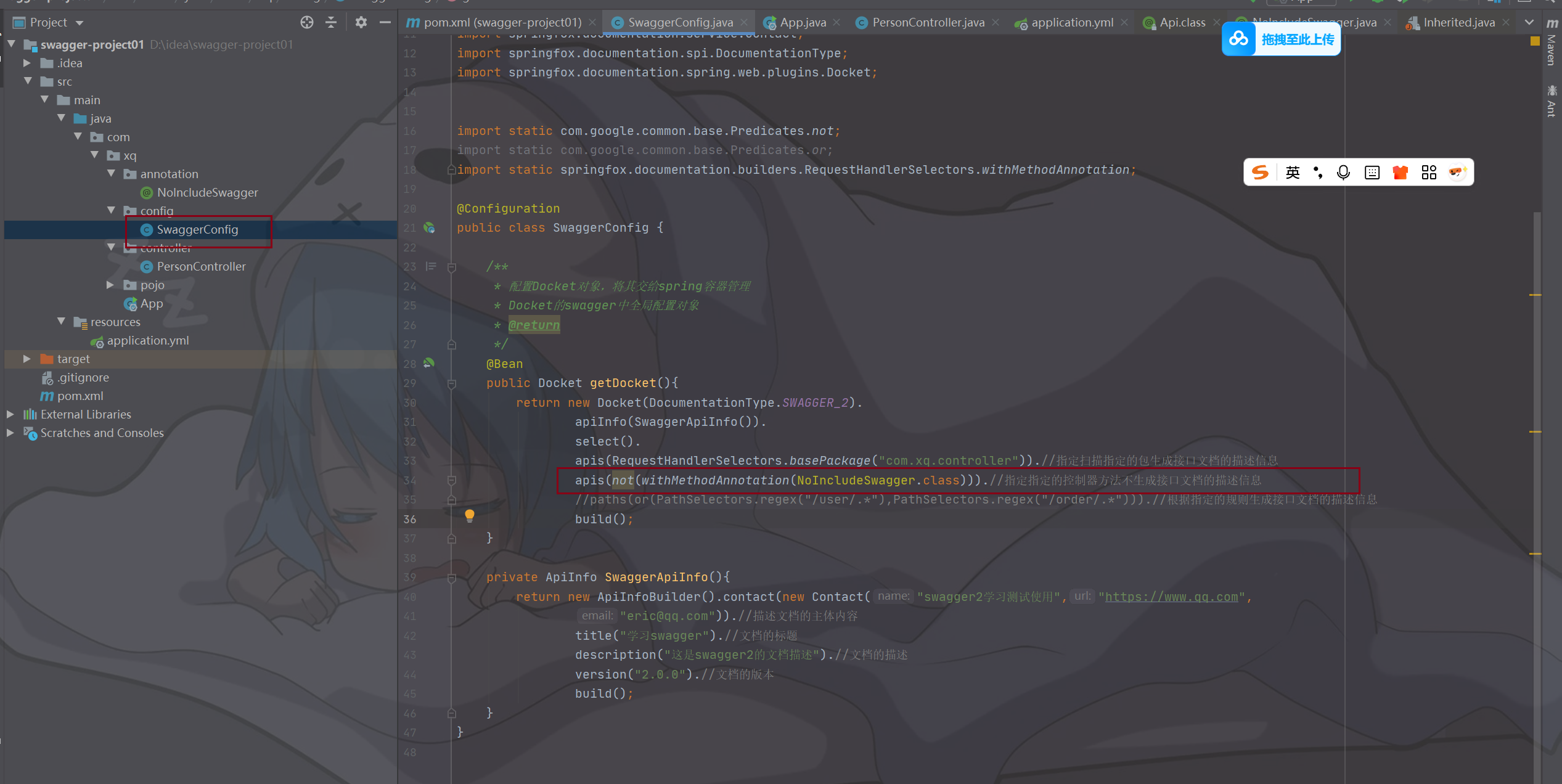Switch to the application.yml editor tab
The width and height of the screenshot is (1562, 784).
1071,23
